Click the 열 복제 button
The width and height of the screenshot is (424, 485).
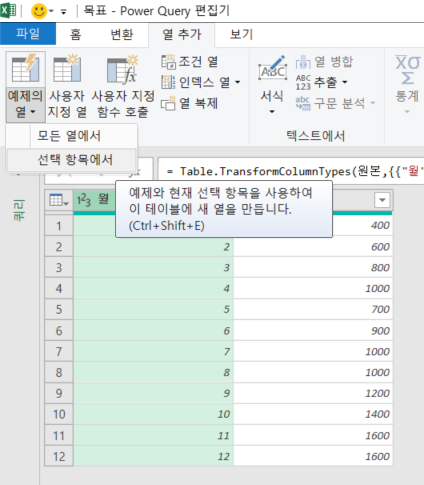(189, 103)
